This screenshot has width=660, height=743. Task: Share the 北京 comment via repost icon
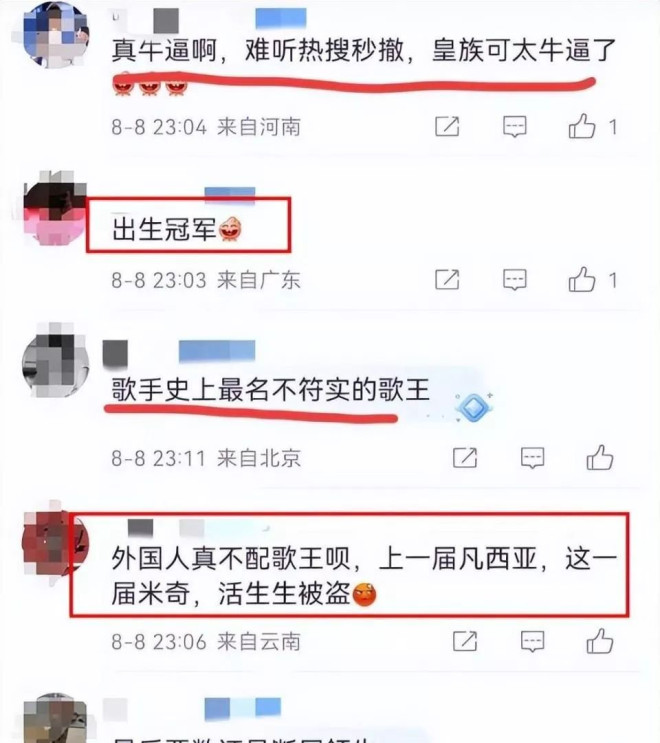465,457
